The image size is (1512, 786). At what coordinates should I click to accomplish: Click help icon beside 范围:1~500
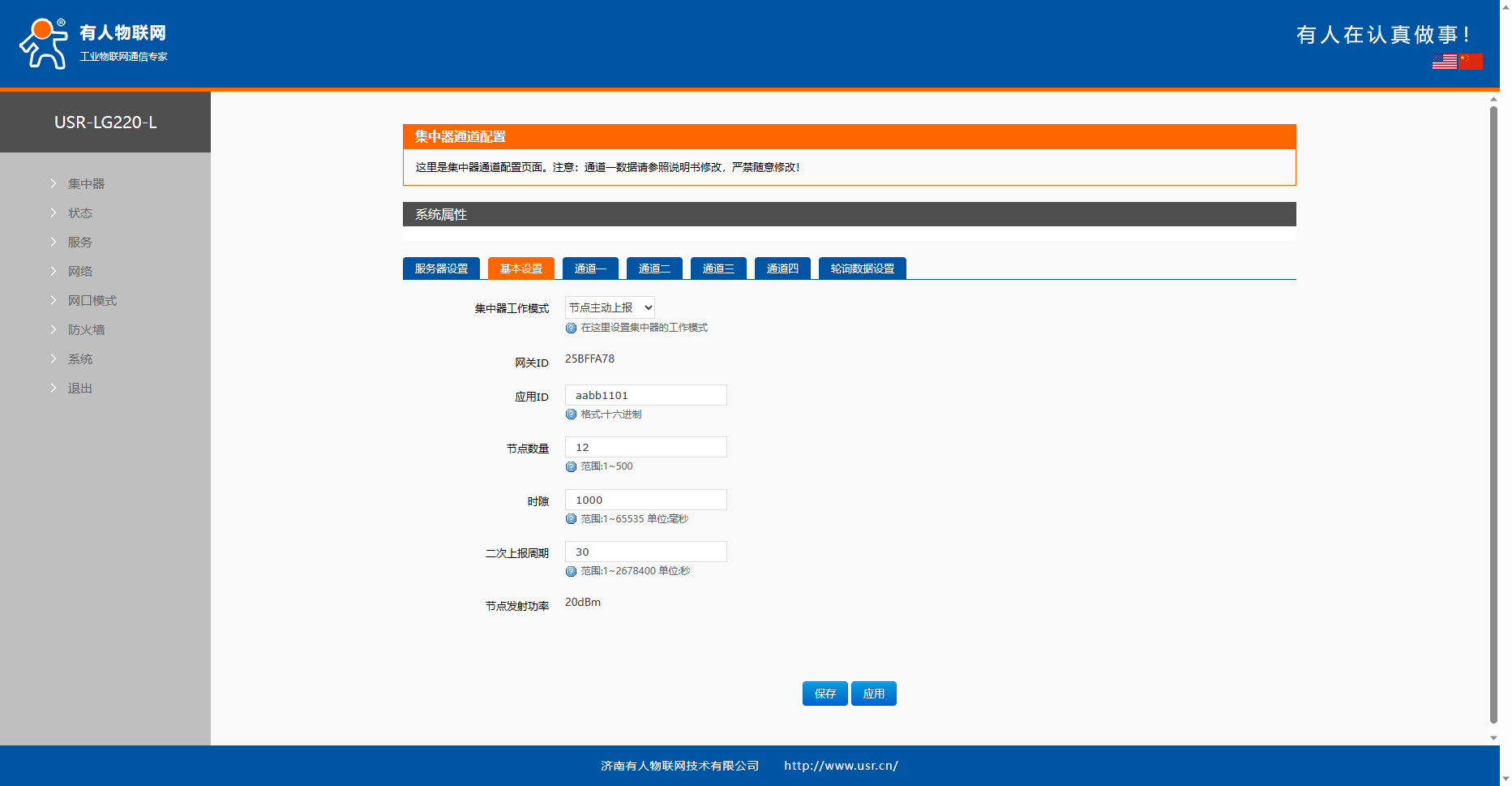pyautogui.click(x=571, y=467)
